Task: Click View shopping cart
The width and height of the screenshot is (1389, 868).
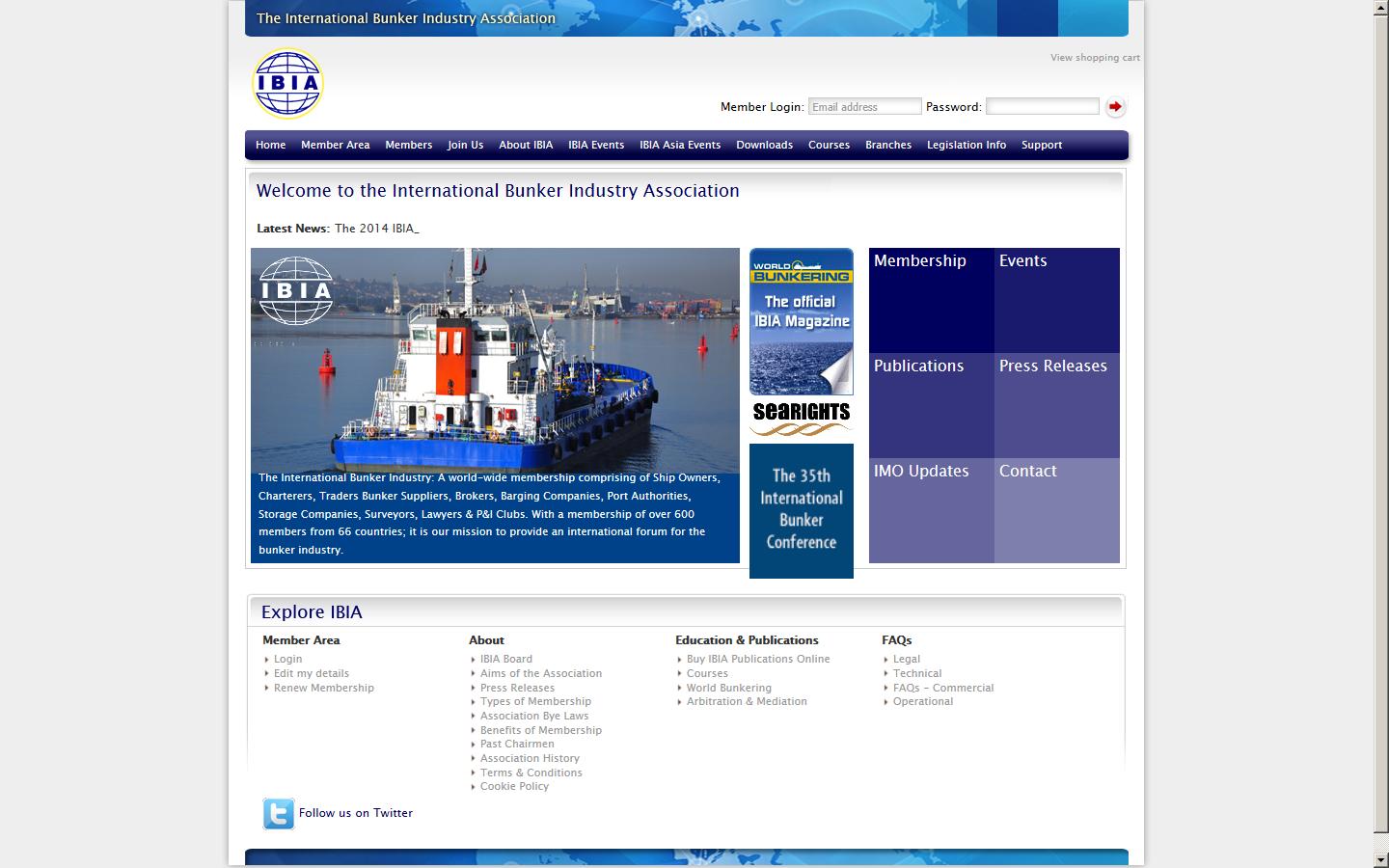Action: pyautogui.click(x=1095, y=57)
